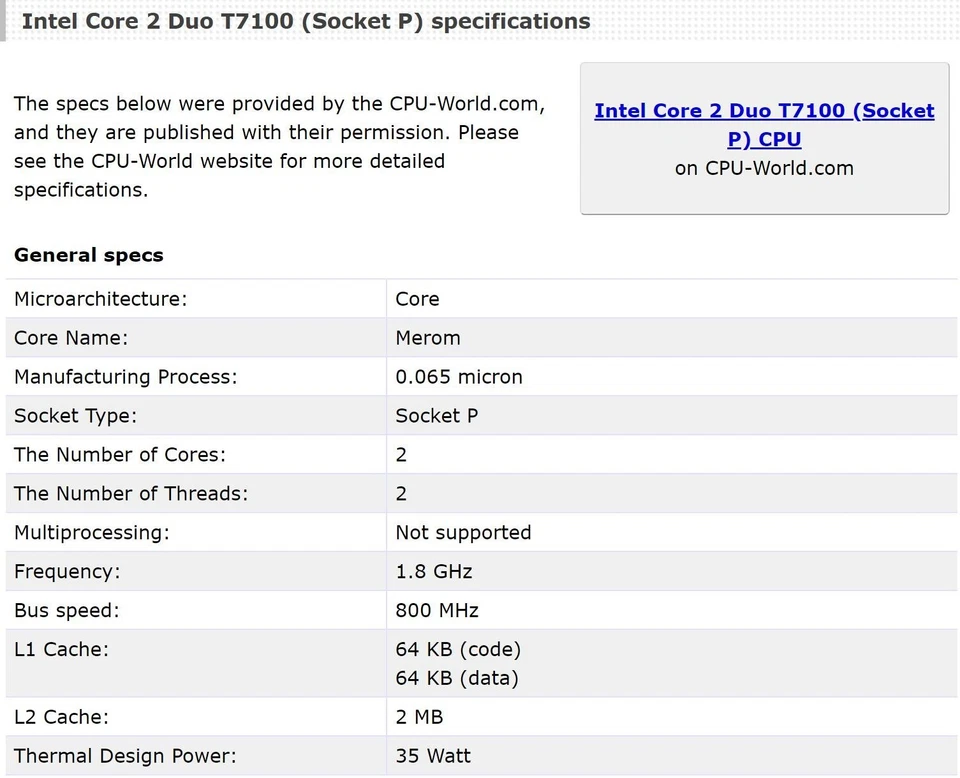Image resolution: width=960 pixels, height=778 pixels.
Task: Click the General specs section title
Action: (88, 255)
